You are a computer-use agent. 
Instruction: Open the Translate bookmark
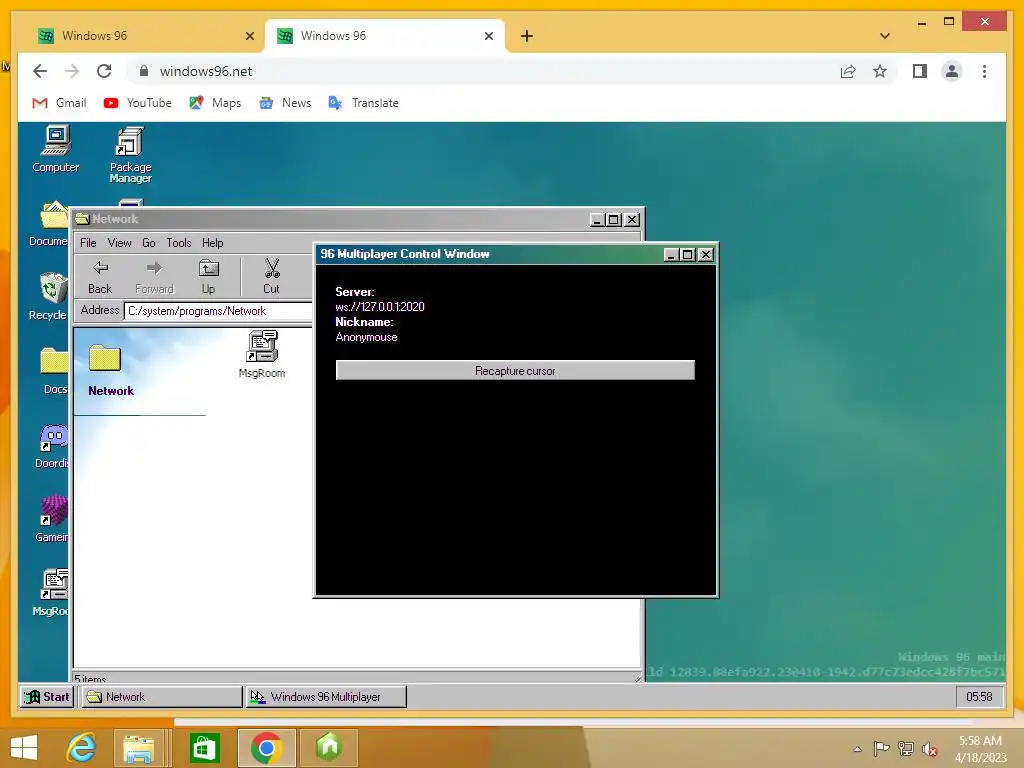pos(364,103)
